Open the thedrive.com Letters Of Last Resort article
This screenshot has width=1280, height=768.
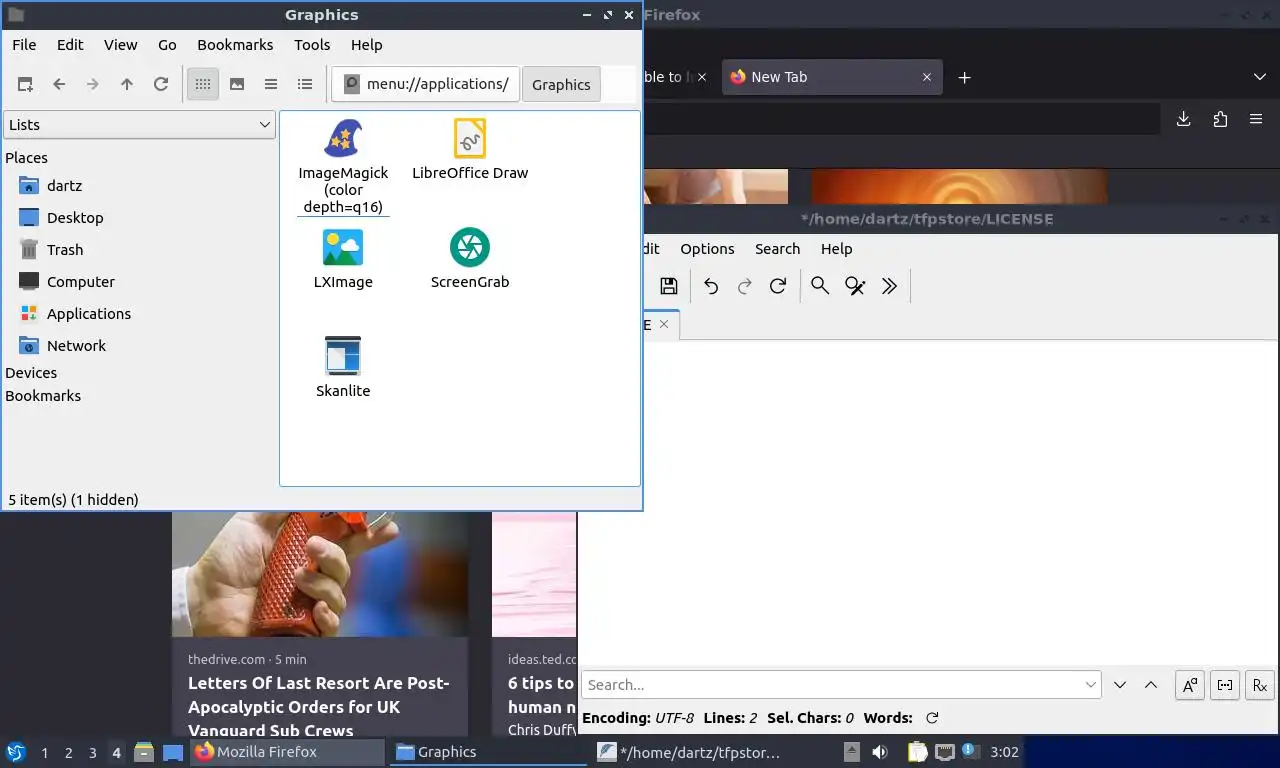[x=319, y=707]
